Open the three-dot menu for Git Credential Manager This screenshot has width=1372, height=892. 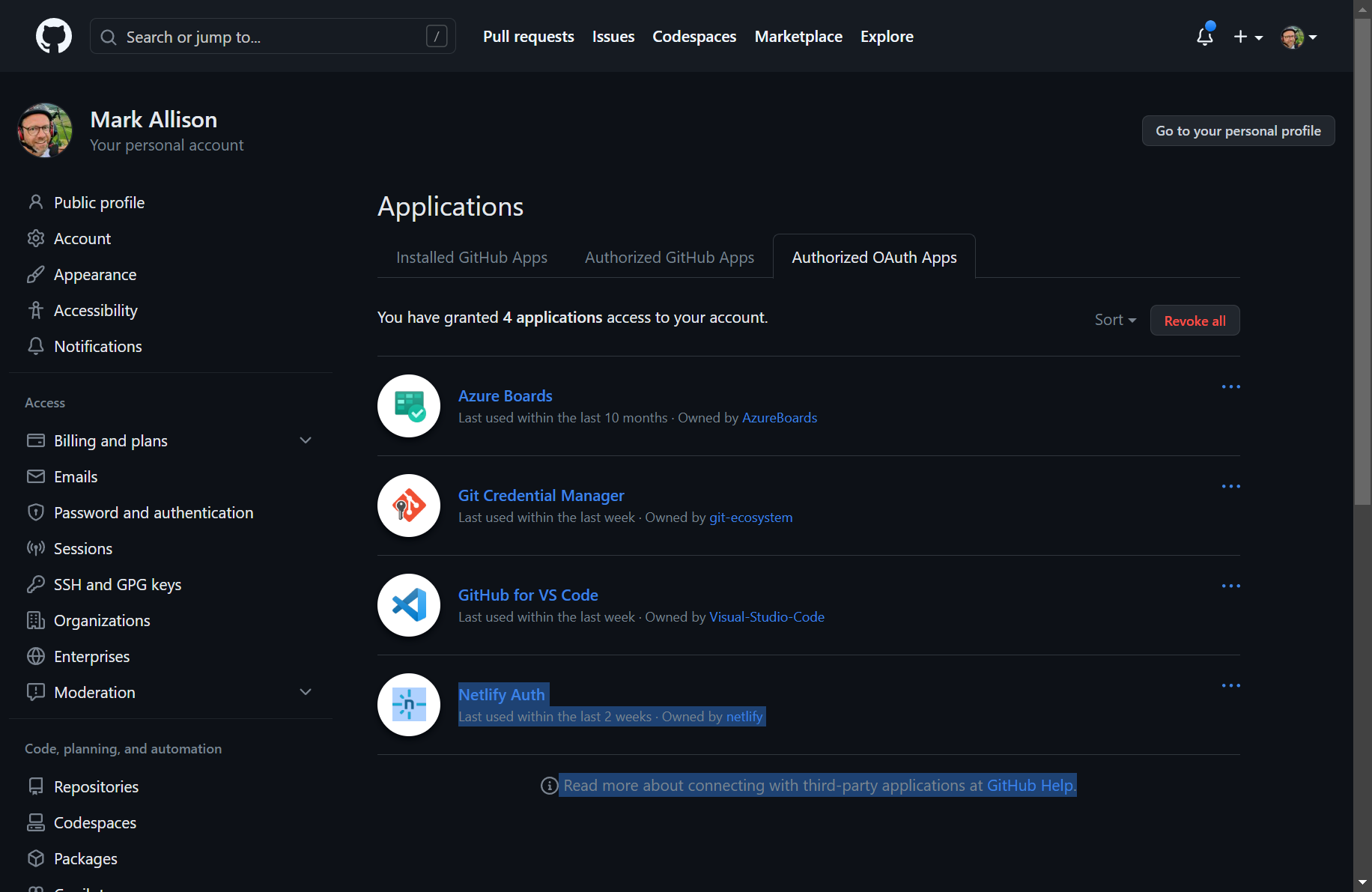pyautogui.click(x=1230, y=486)
